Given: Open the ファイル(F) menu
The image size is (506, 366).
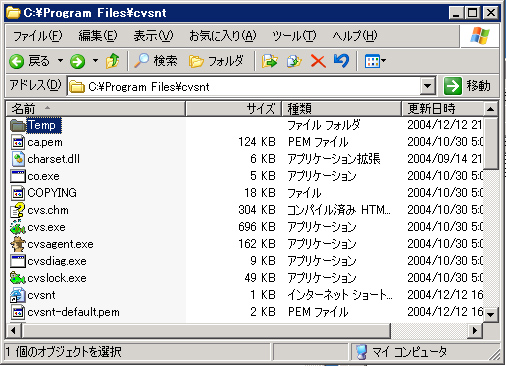Looking at the screenshot, I should 37,36.
